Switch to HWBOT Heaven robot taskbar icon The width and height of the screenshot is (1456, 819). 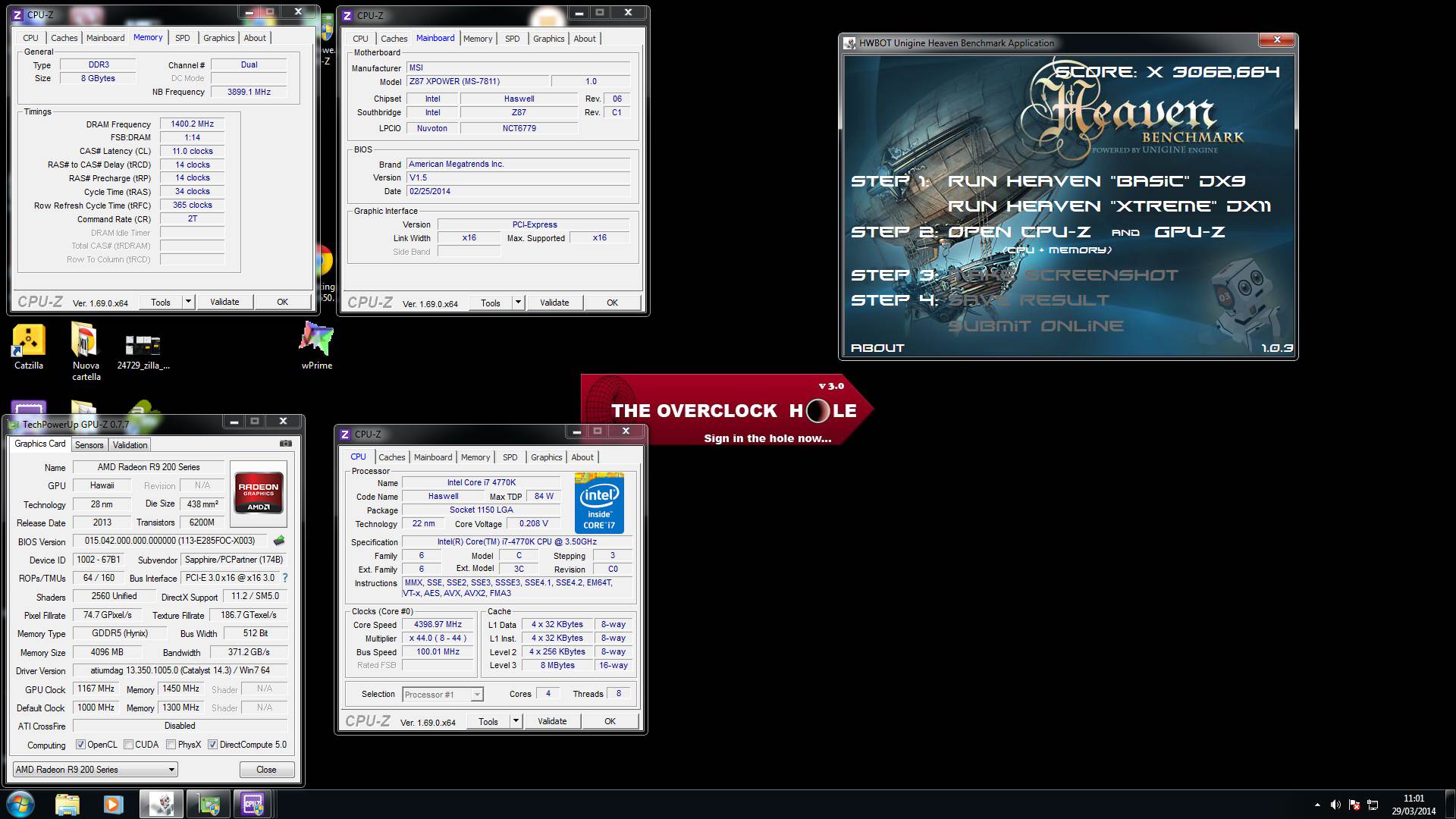click(161, 805)
